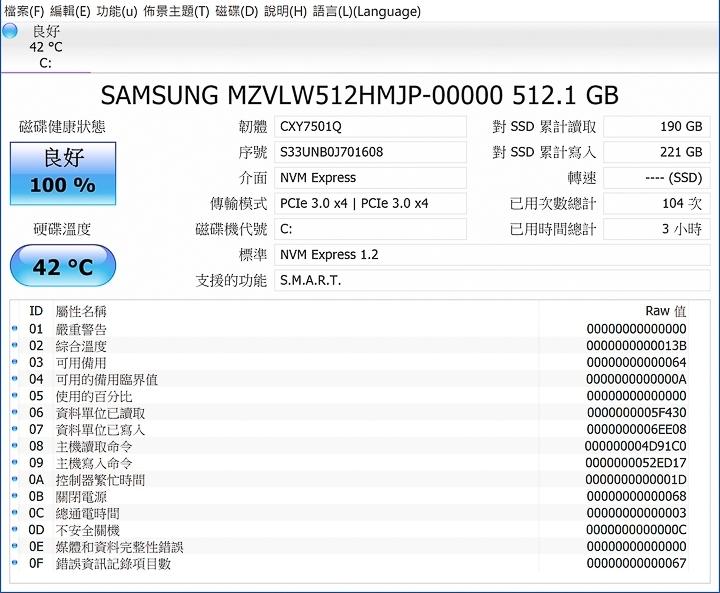Click the 良好 100 % health status button
720x593 pixels.
(63, 170)
